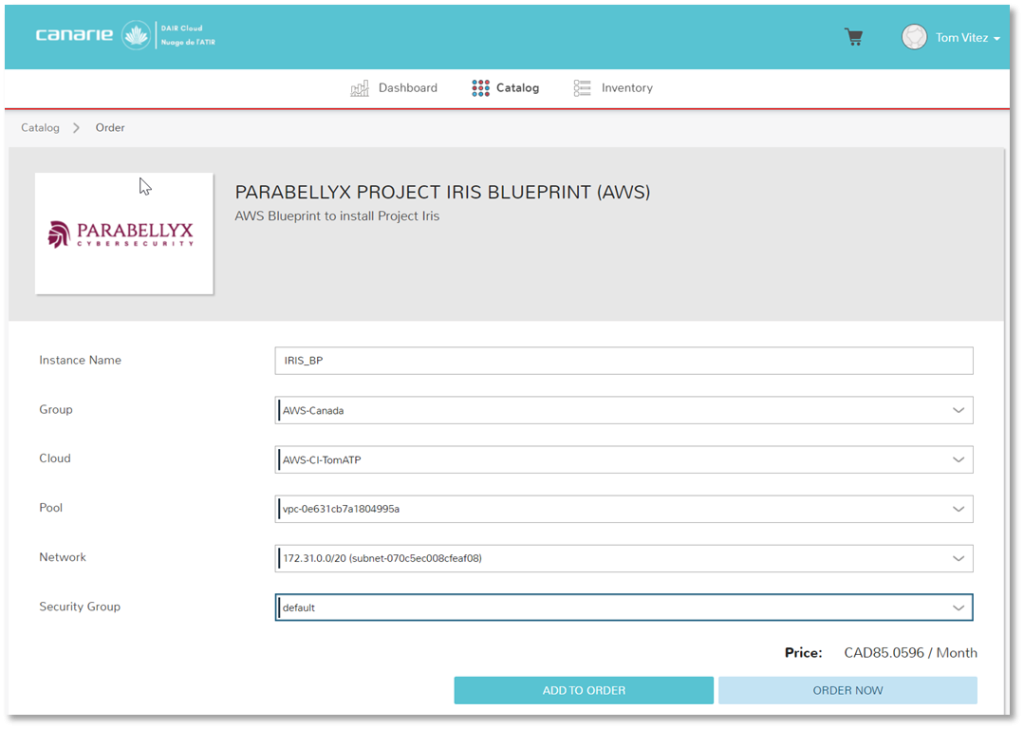Click the Inventory list icon
The height and width of the screenshot is (729, 1024).
[583, 88]
